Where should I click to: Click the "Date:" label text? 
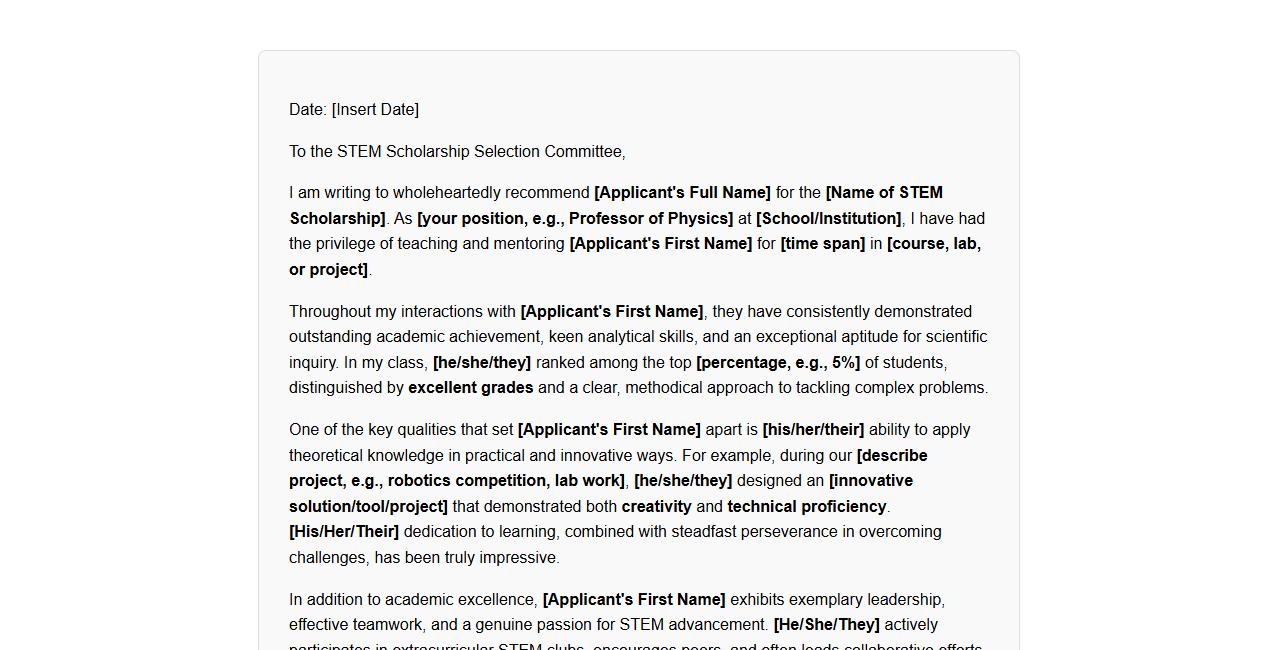pos(308,110)
